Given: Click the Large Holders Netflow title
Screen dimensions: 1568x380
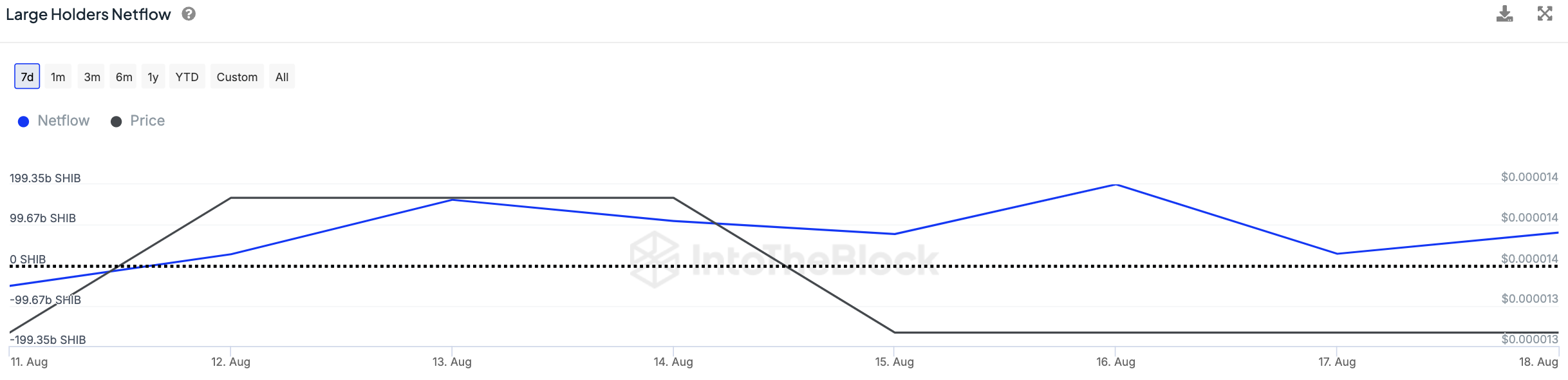Looking at the screenshot, I should [88, 14].
